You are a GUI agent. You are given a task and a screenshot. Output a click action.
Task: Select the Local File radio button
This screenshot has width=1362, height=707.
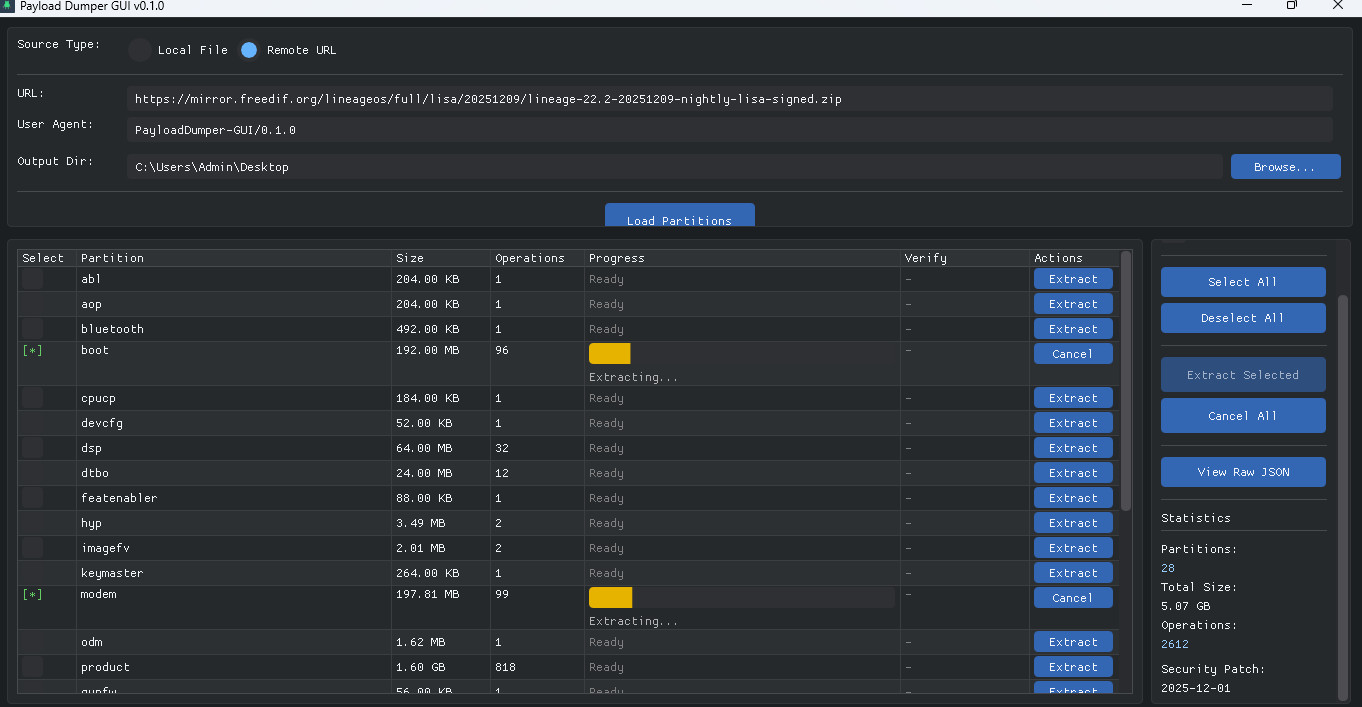coord(140,50)
